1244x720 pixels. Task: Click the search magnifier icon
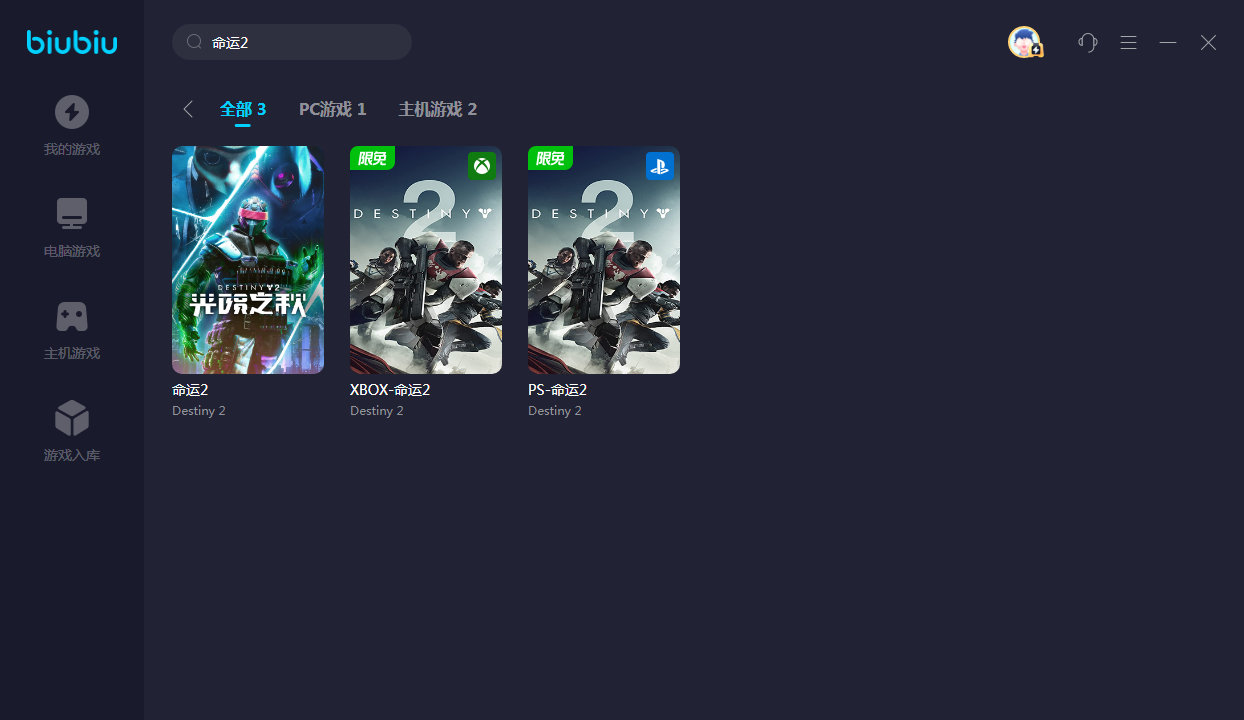(194, 42)
